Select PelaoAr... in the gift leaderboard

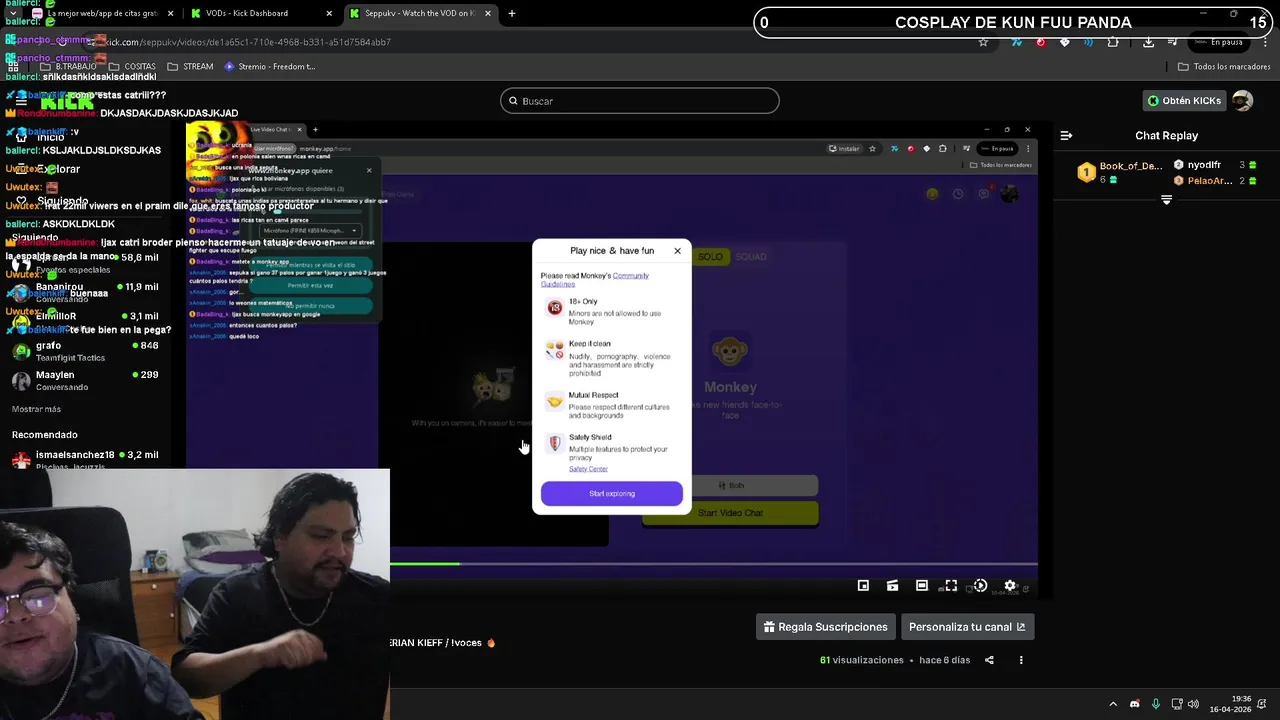(1215, 181)
